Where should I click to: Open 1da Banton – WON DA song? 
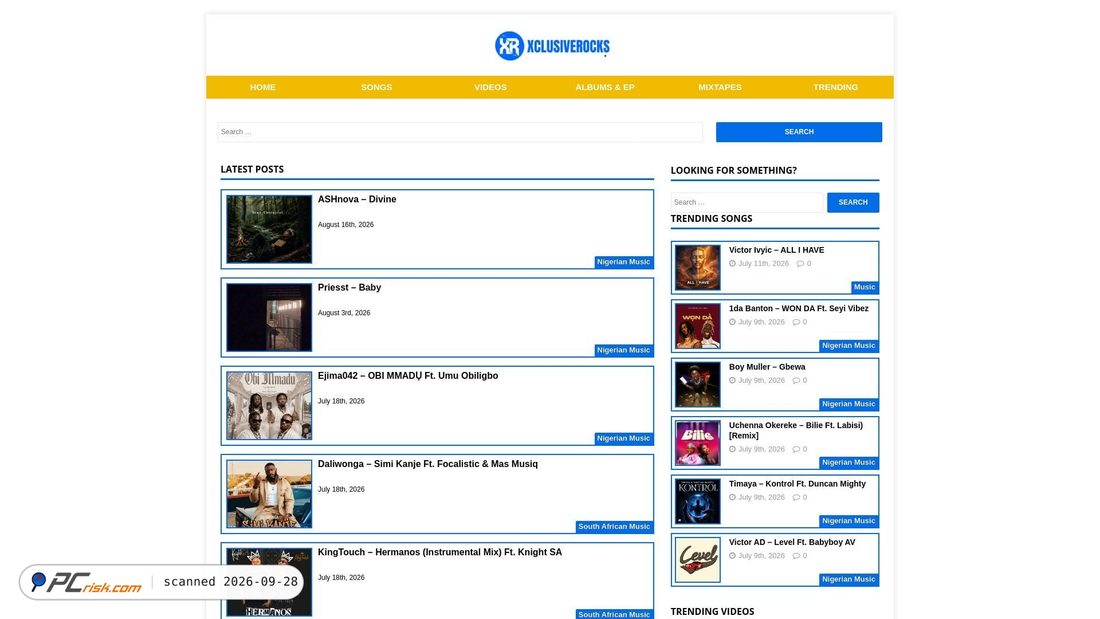[798, 308]
